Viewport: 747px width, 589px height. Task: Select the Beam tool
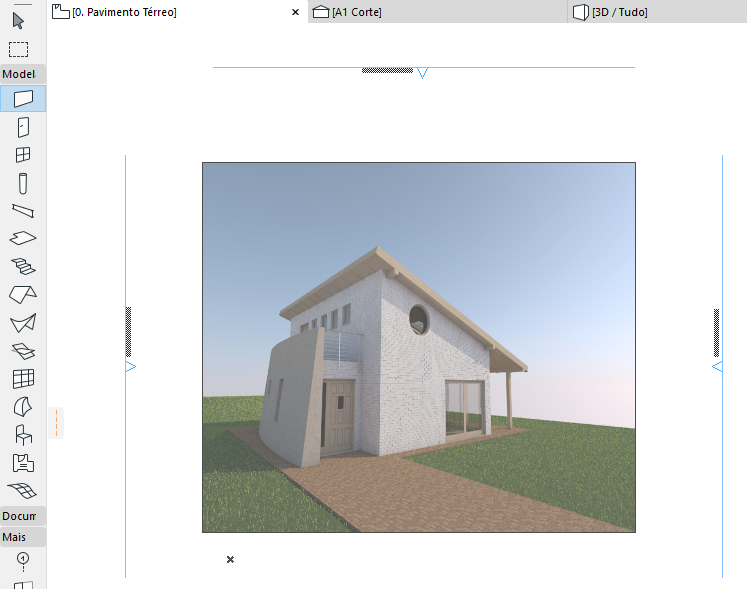[23, 211]
